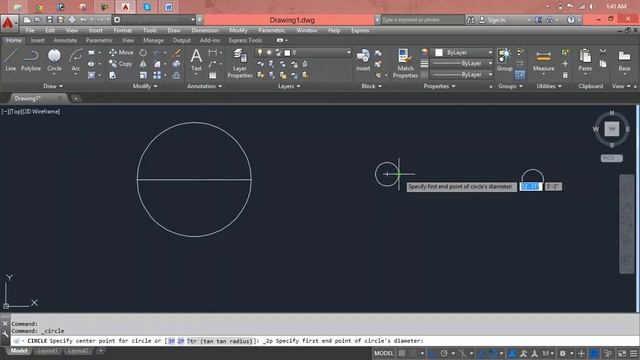
Task: Open the Dimension menu
Action: [x=205, y=31]
